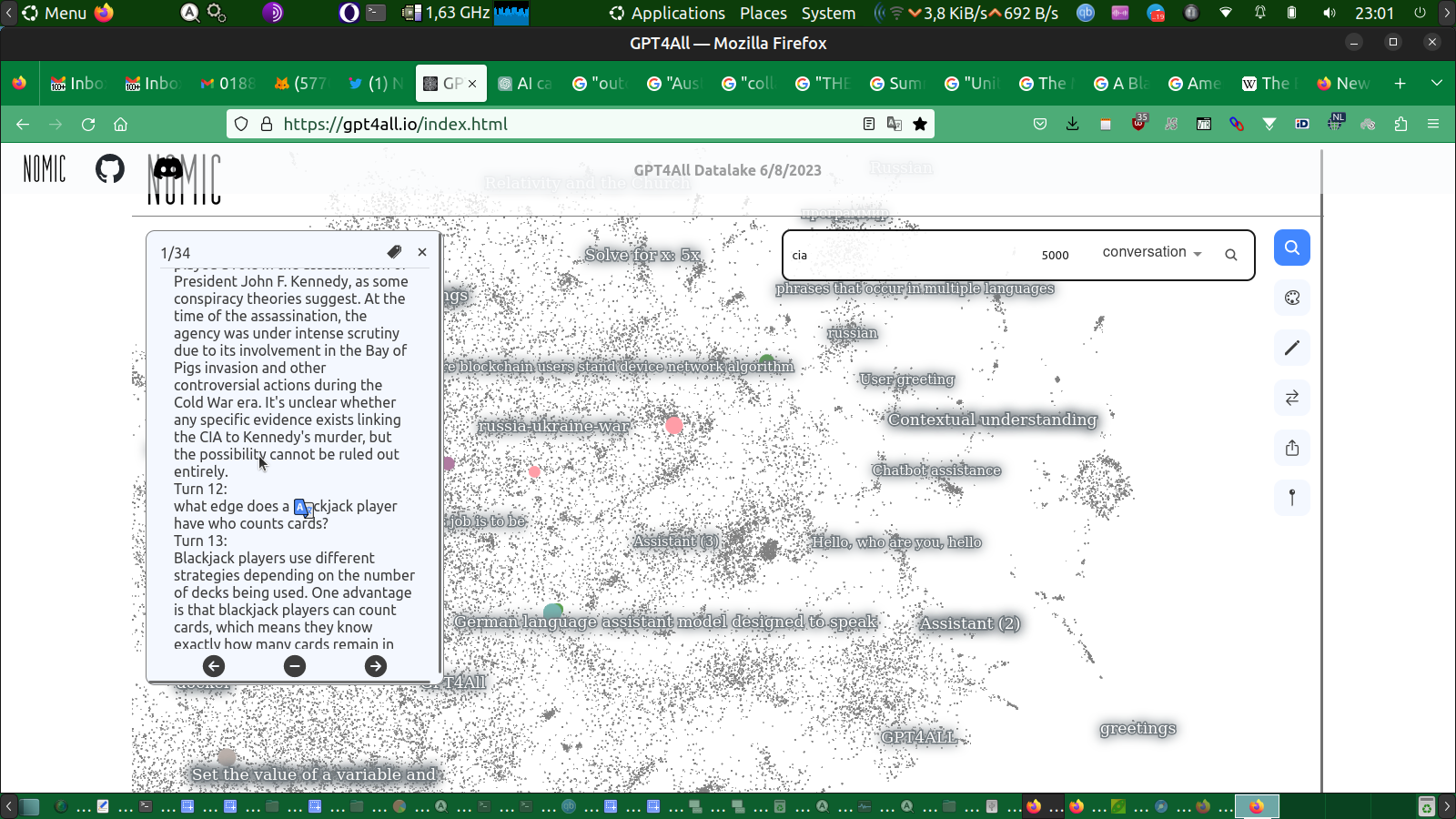The width and height of the screenshot is (1456, 819).
Task: Go to next search result
Action: [376, 666]
